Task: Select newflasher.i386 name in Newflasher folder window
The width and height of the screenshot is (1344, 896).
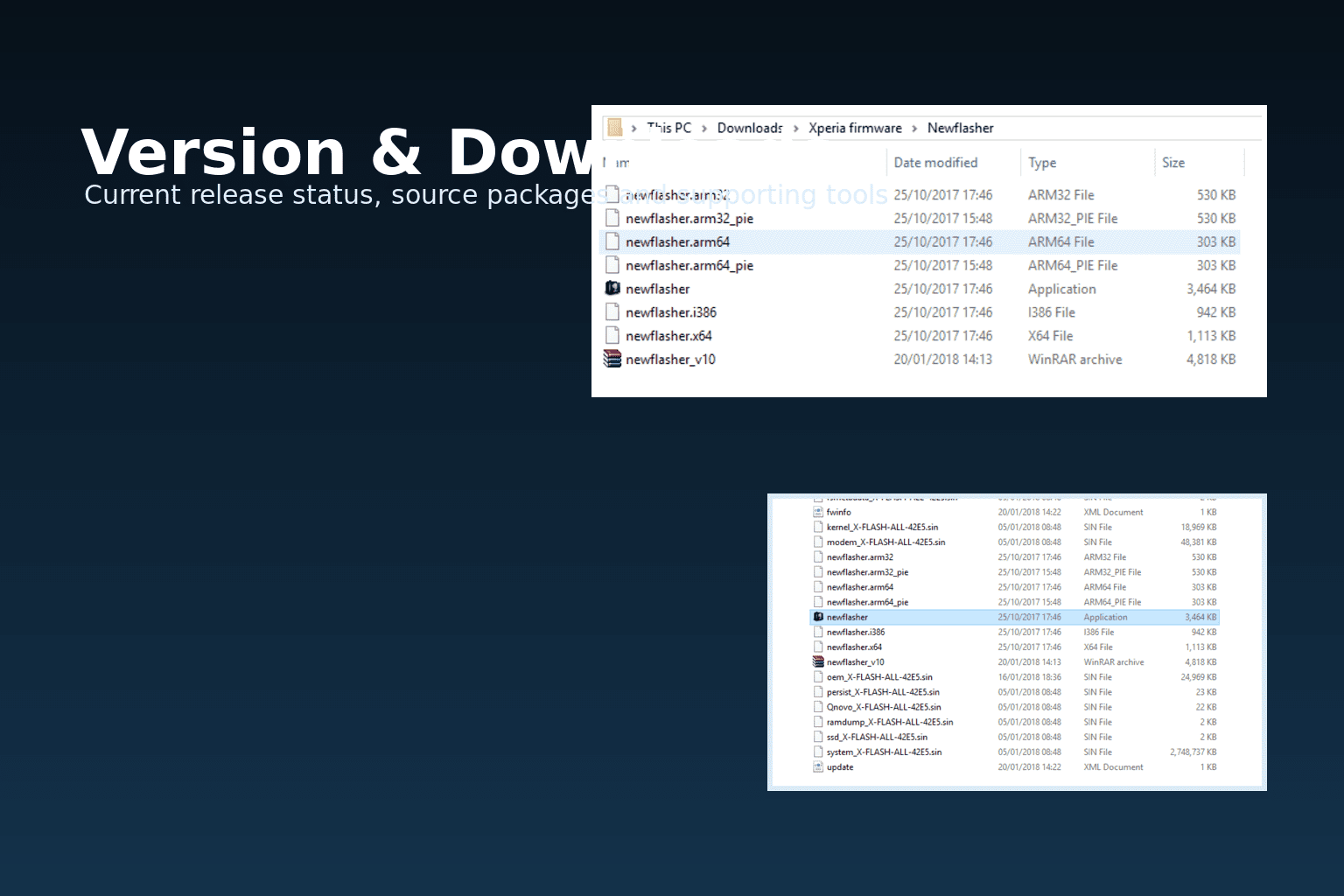Action: [671, 312]
